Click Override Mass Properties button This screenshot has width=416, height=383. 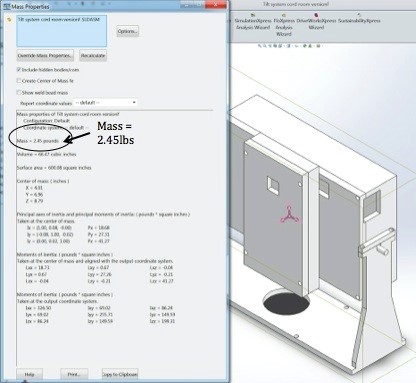click(45, 55)
